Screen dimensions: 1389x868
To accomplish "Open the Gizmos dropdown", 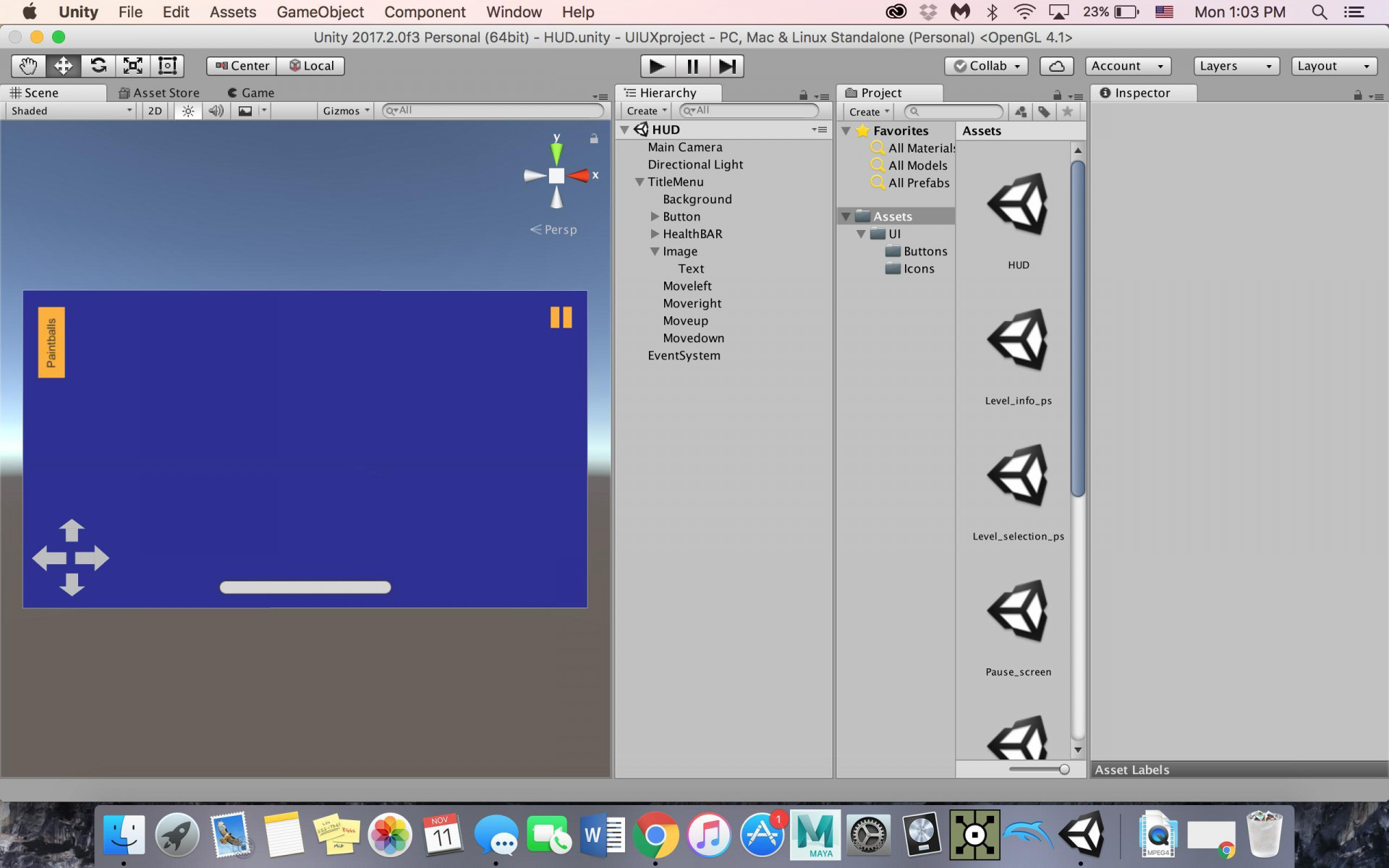I will click(346, 111).
